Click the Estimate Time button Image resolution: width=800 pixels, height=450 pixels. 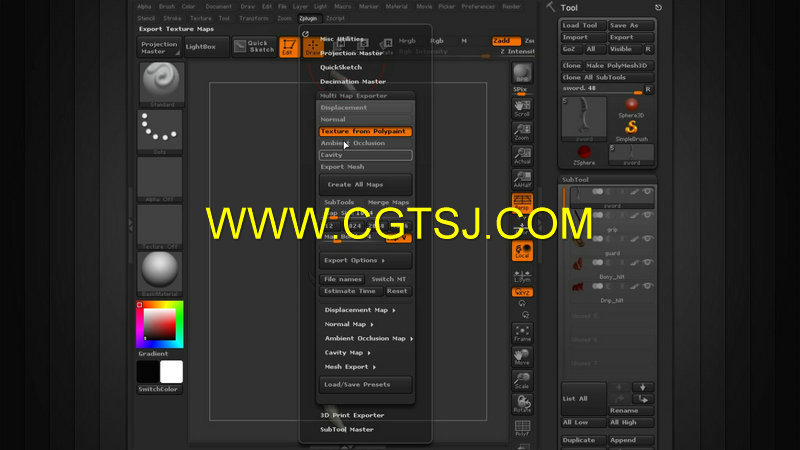coord(349,291)
